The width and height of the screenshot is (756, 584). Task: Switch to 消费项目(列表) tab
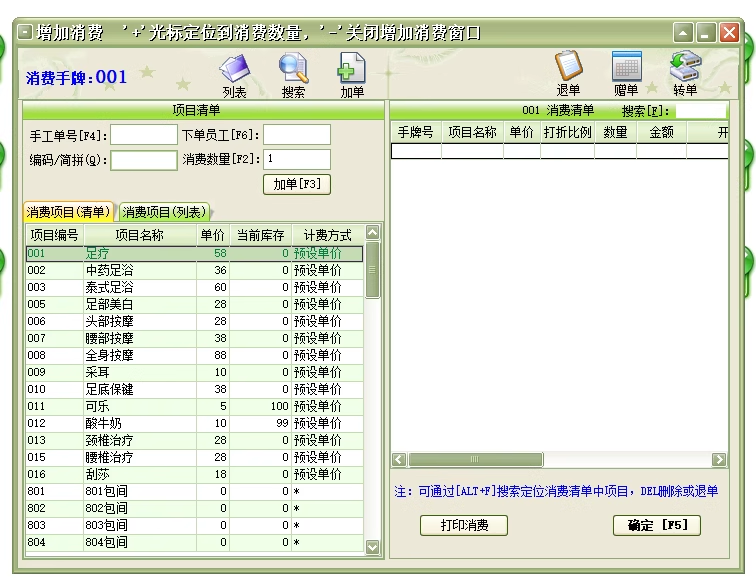click(x=164, y=212)
